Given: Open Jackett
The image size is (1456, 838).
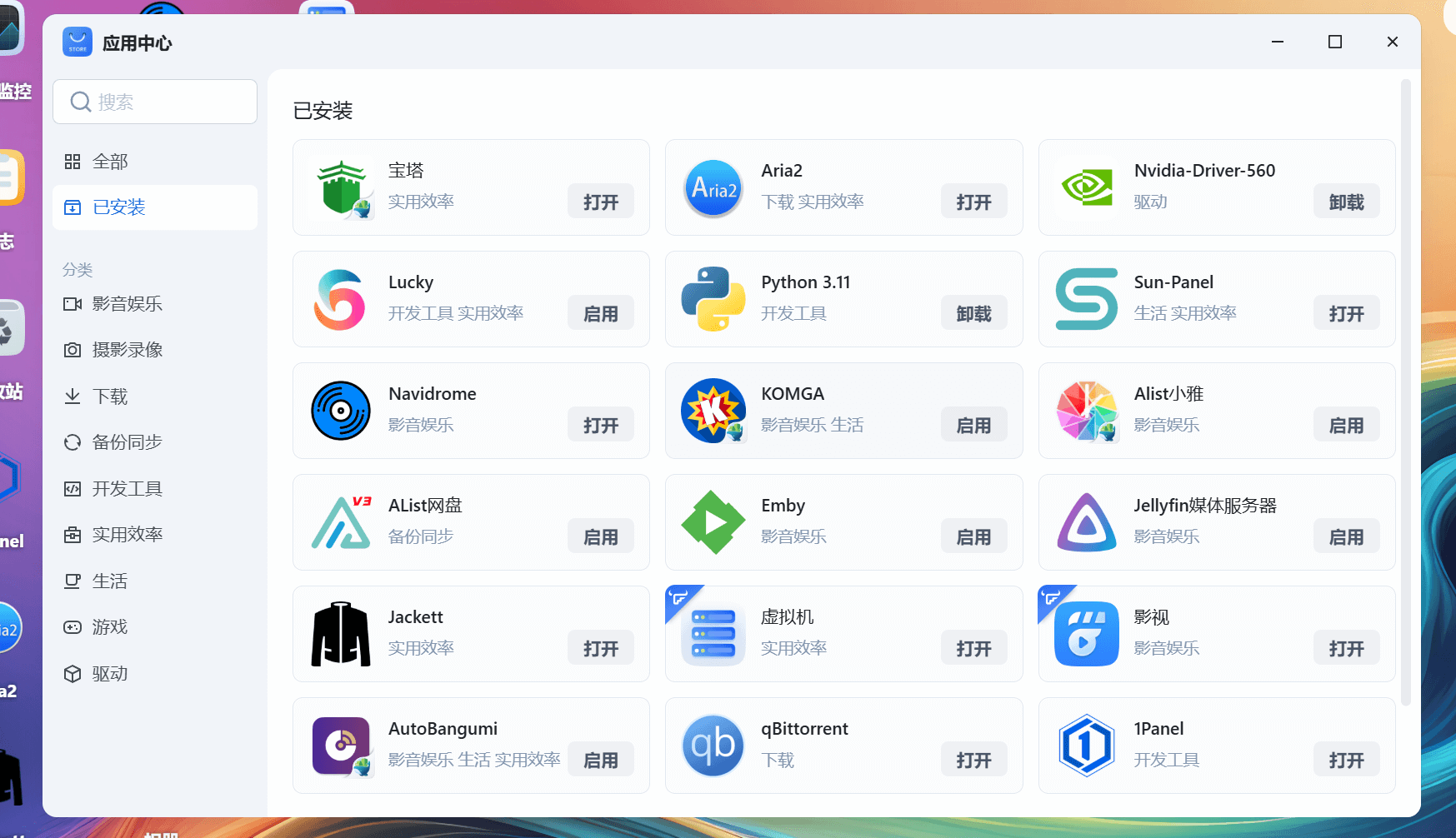Looking at the screenshot, I should click(x=601, y=648).
